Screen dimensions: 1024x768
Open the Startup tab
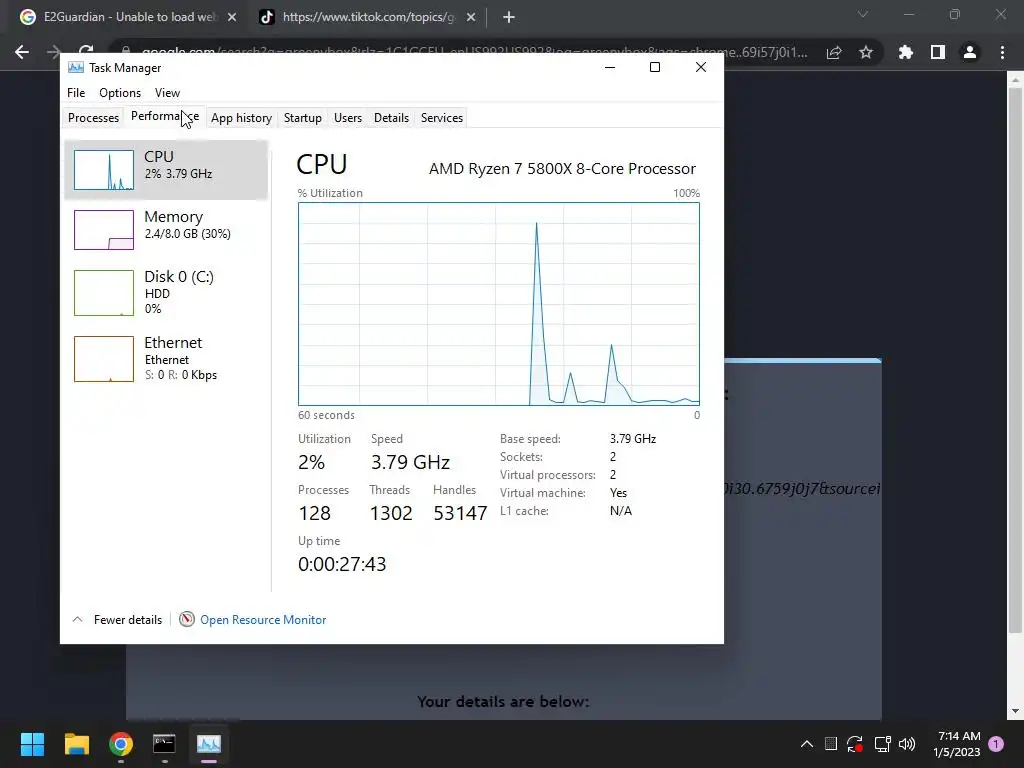(x=302, y=118)
